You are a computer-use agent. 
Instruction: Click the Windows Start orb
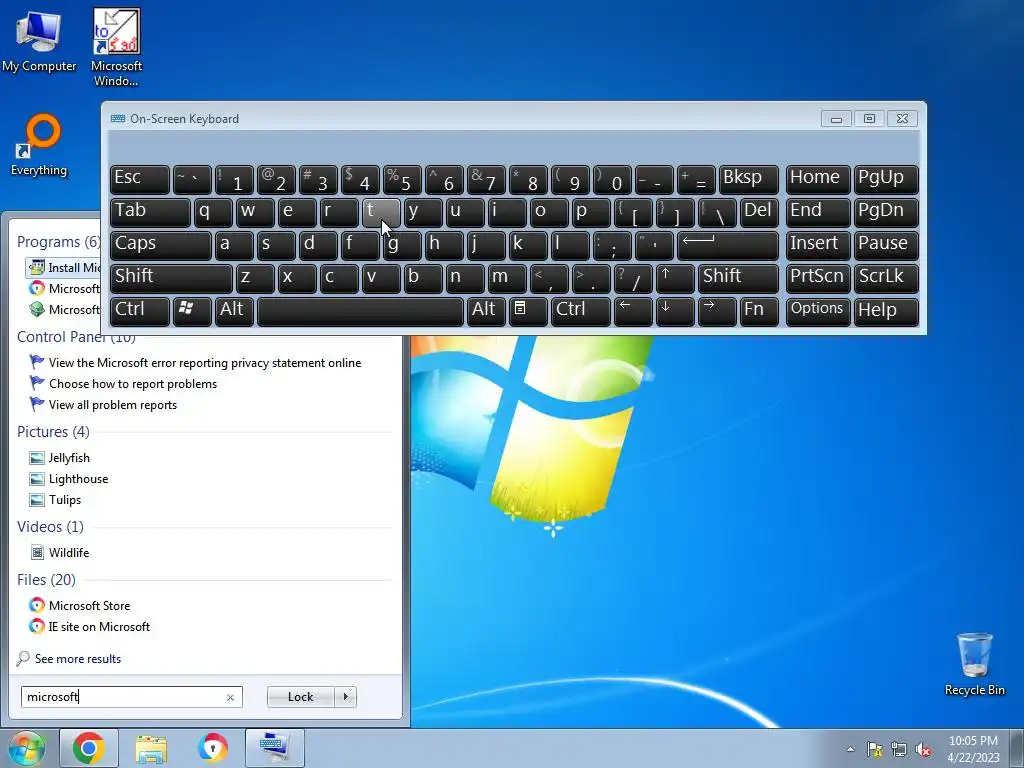[x=26, y=748]
